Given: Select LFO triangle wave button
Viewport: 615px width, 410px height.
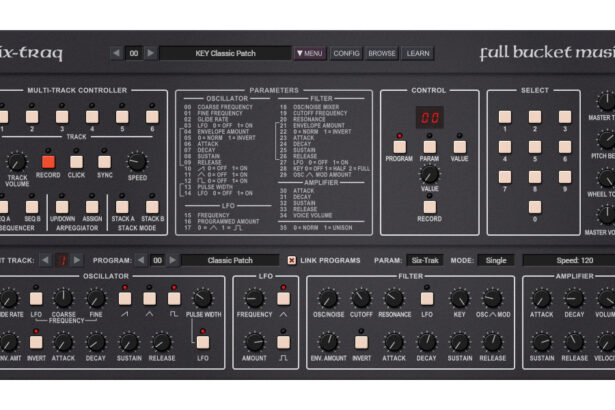Looking at the screenshot, I should coord(283,299).
